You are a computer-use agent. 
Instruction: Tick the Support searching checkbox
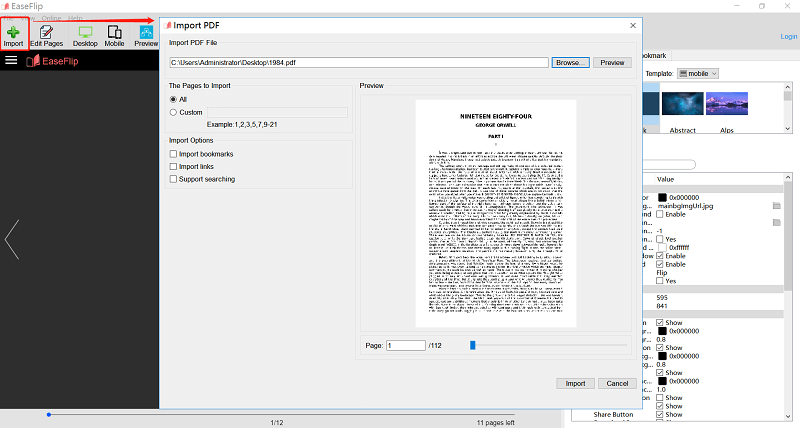click(173, 180)
